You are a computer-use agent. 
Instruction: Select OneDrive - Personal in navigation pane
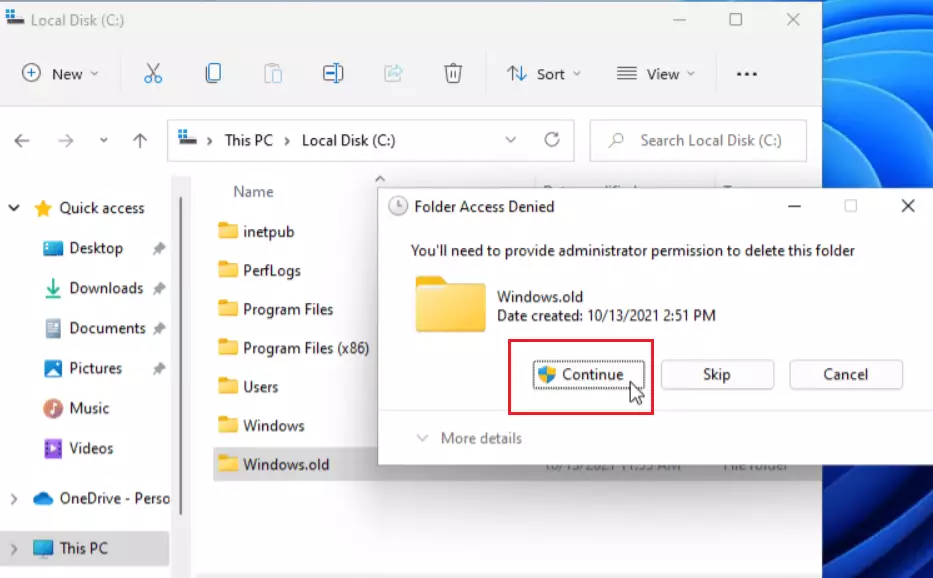(x=101, y=498)
